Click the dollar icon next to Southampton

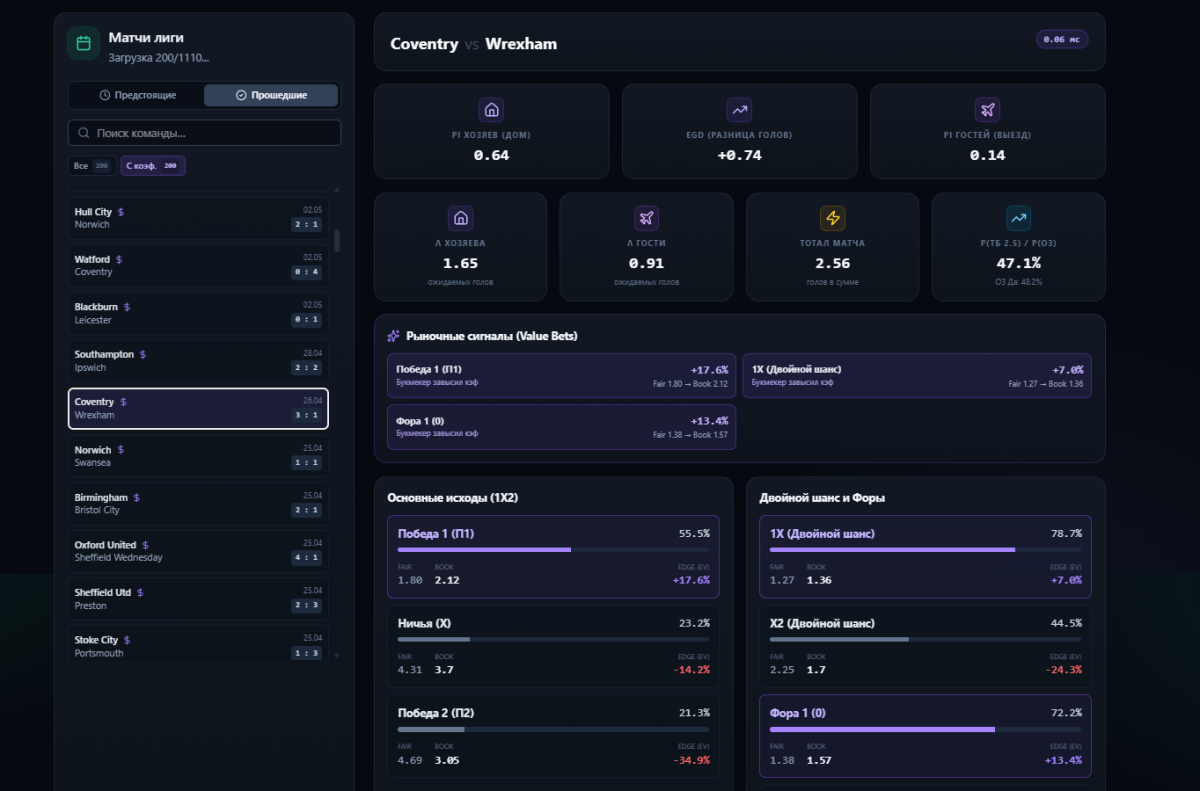click(x=143, y=354)
